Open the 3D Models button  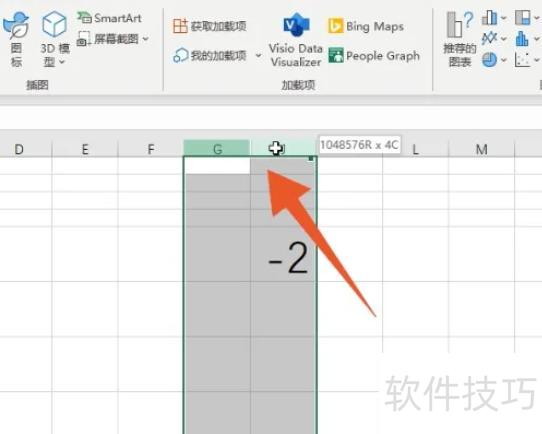point(55,39)
